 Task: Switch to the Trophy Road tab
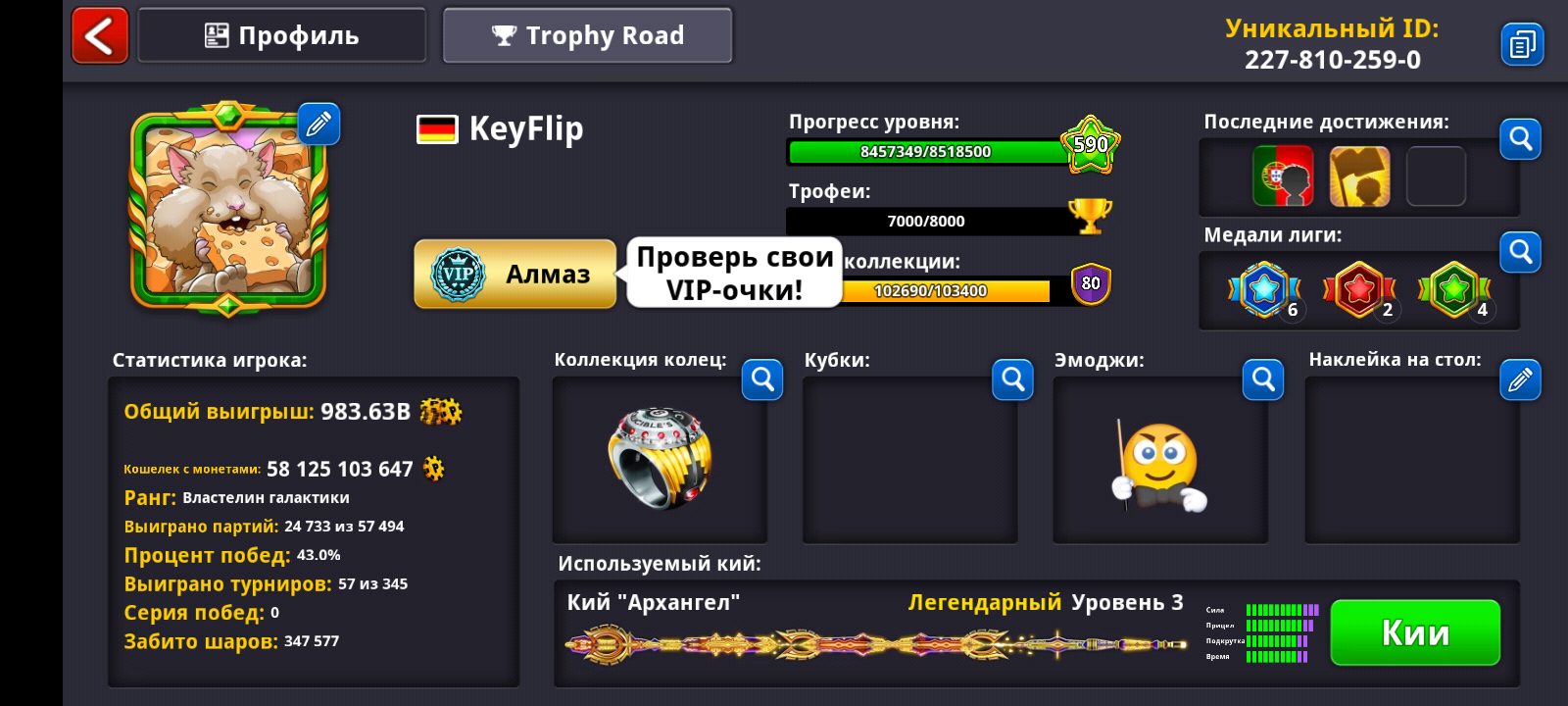pos(588,35)
